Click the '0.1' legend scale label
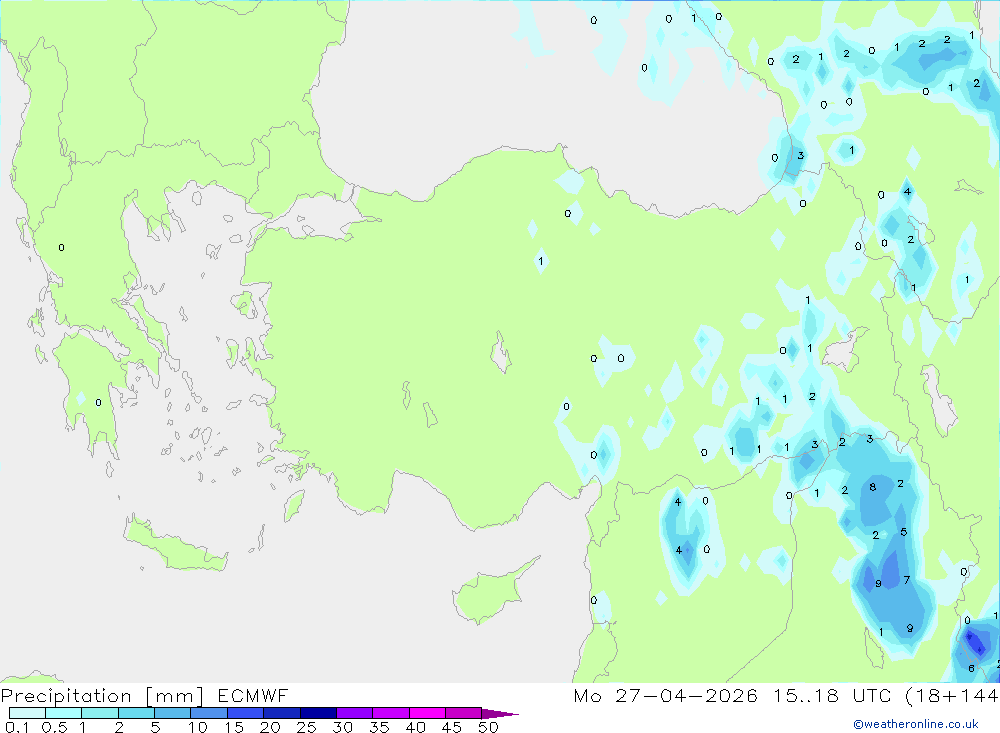The height and width of the screenshot is (733, 1000). point(17,727)
